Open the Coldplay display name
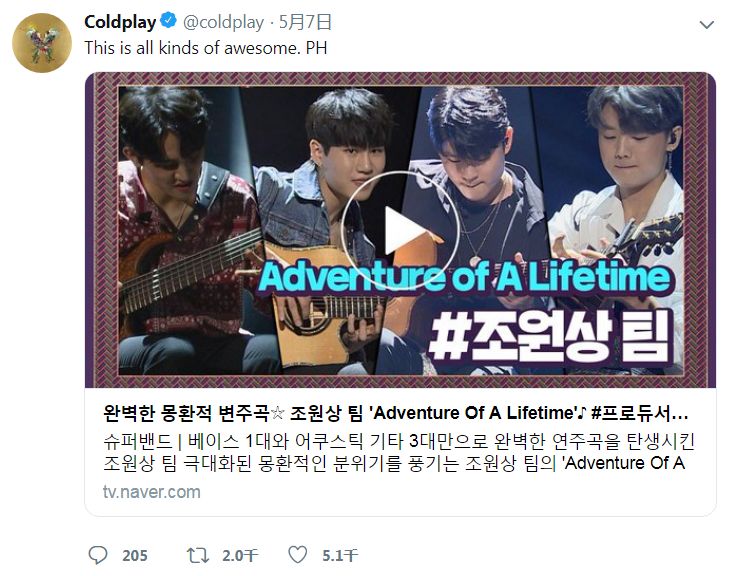Image resolution: width=729 pixels, height=576 pixels. tap(120, 22)
